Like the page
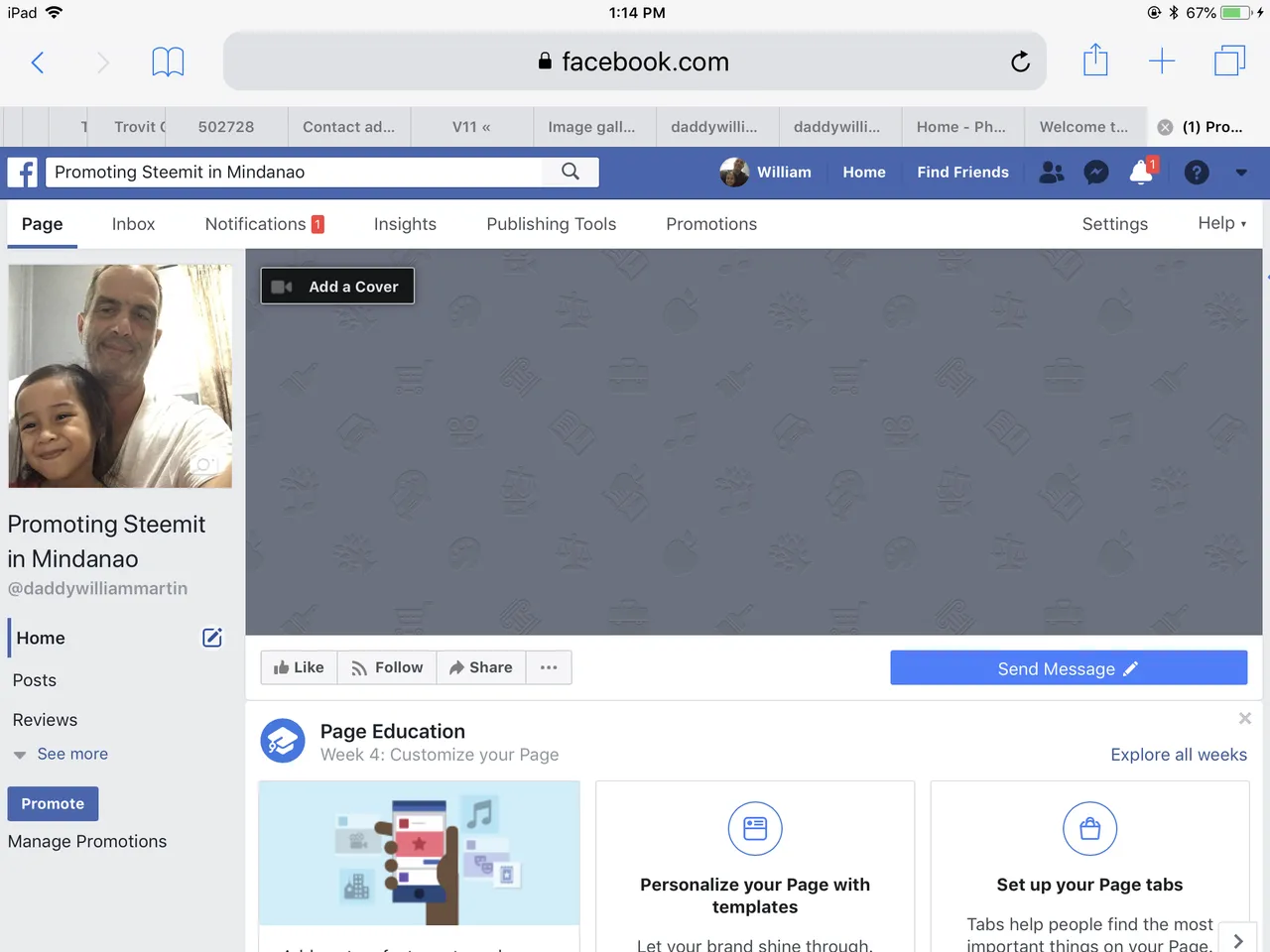This screenshot has width=1270, height=952. pyautogui.click(x=299, y=667)
